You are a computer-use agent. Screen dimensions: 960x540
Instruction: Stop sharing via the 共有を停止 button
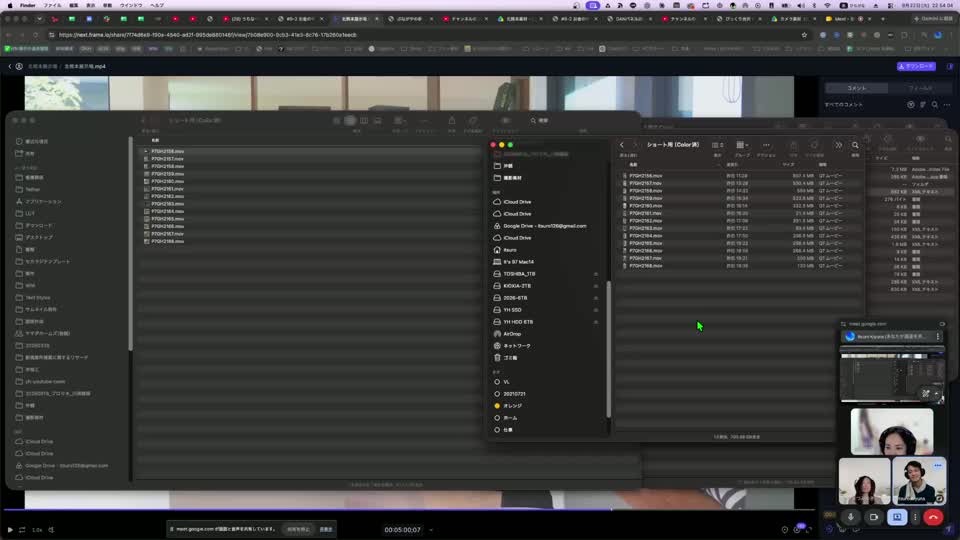point(298,529)
